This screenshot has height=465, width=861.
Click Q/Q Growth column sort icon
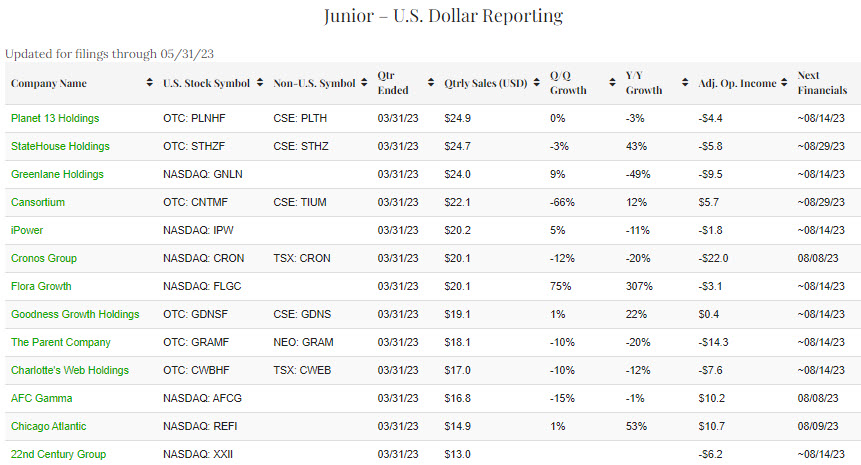pos(610,83)
